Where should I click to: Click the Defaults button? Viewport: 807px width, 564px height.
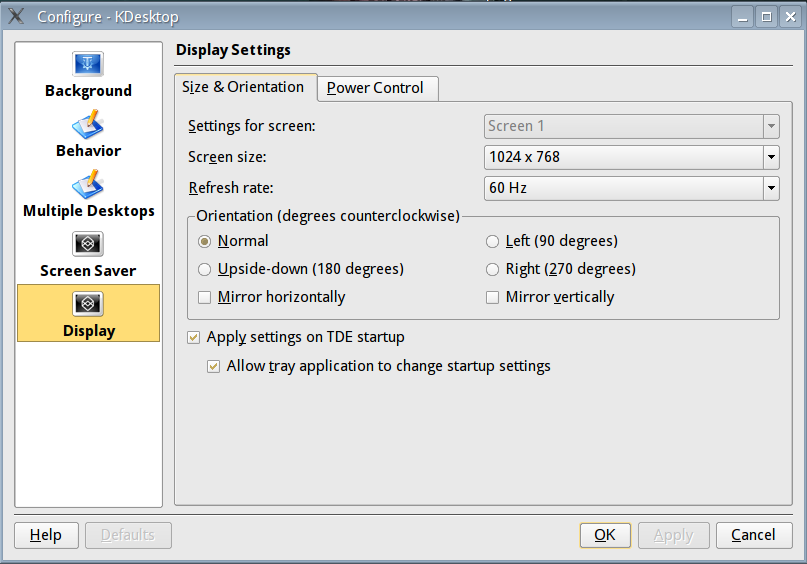pos(128,535)
